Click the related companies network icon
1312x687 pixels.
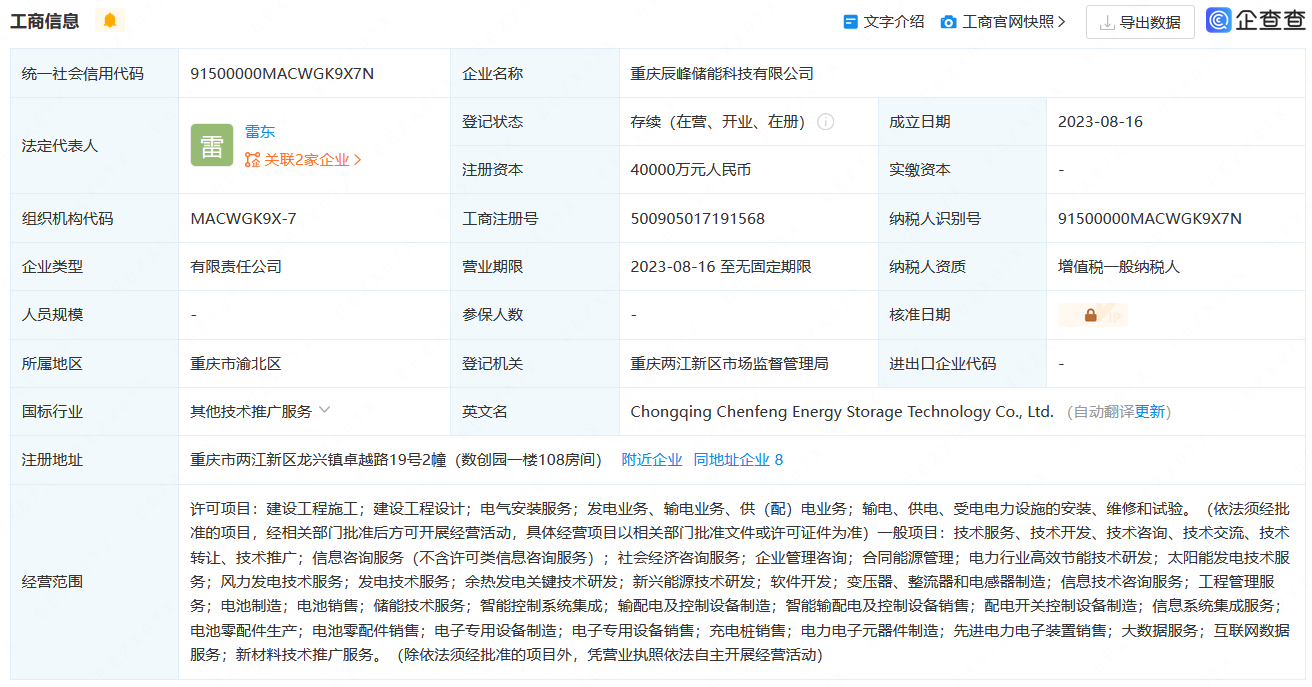point(252,160)
